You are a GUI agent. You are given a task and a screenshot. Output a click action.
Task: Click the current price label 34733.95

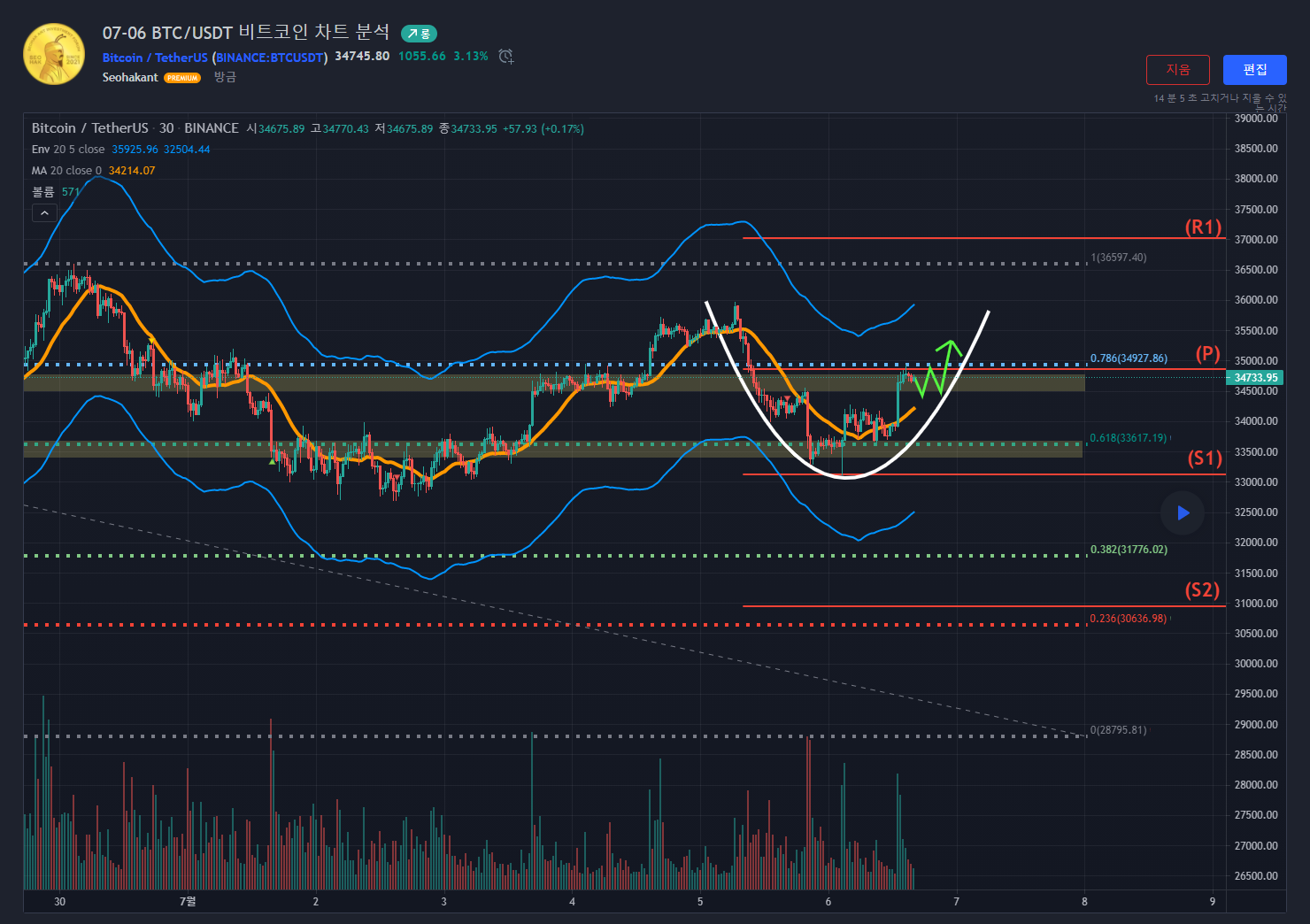tap(1255, 378)
